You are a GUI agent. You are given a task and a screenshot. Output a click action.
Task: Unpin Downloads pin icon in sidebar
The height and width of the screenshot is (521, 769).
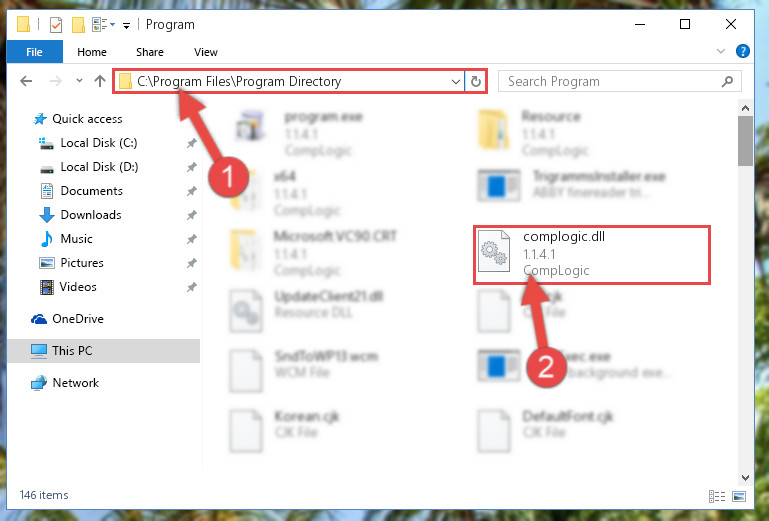pos(191,215)
